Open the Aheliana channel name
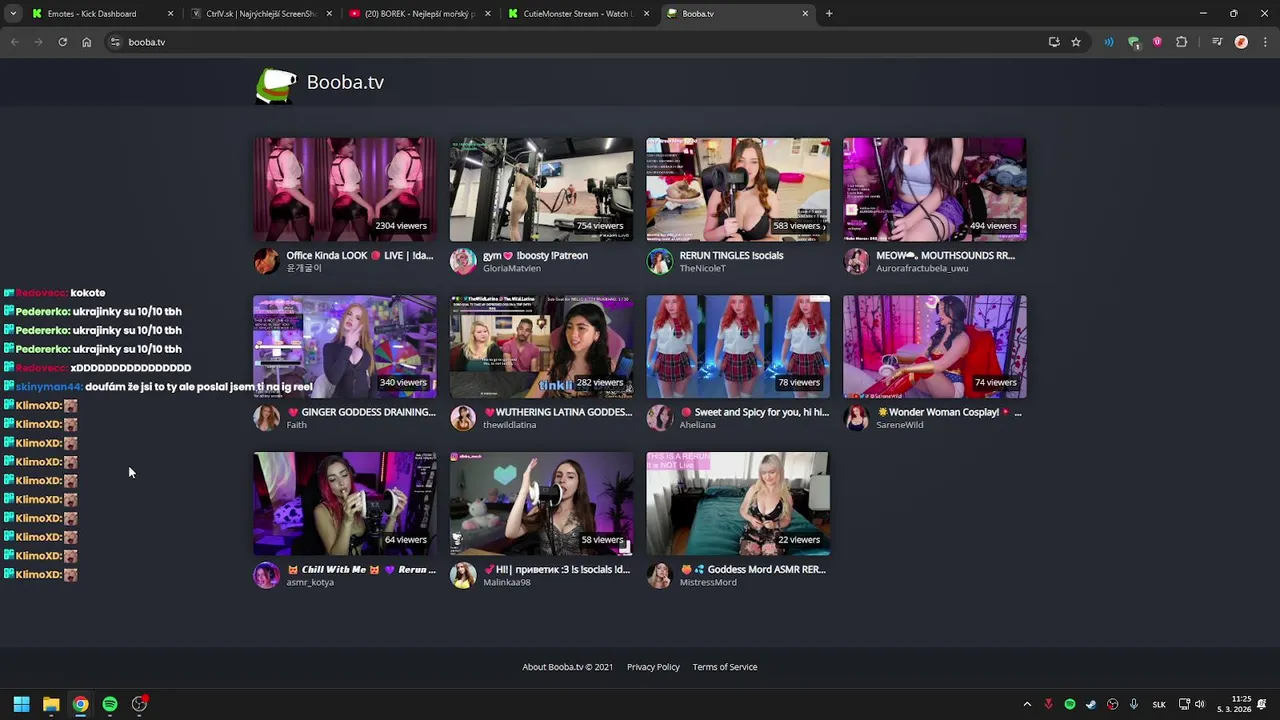 pos(697,425)
